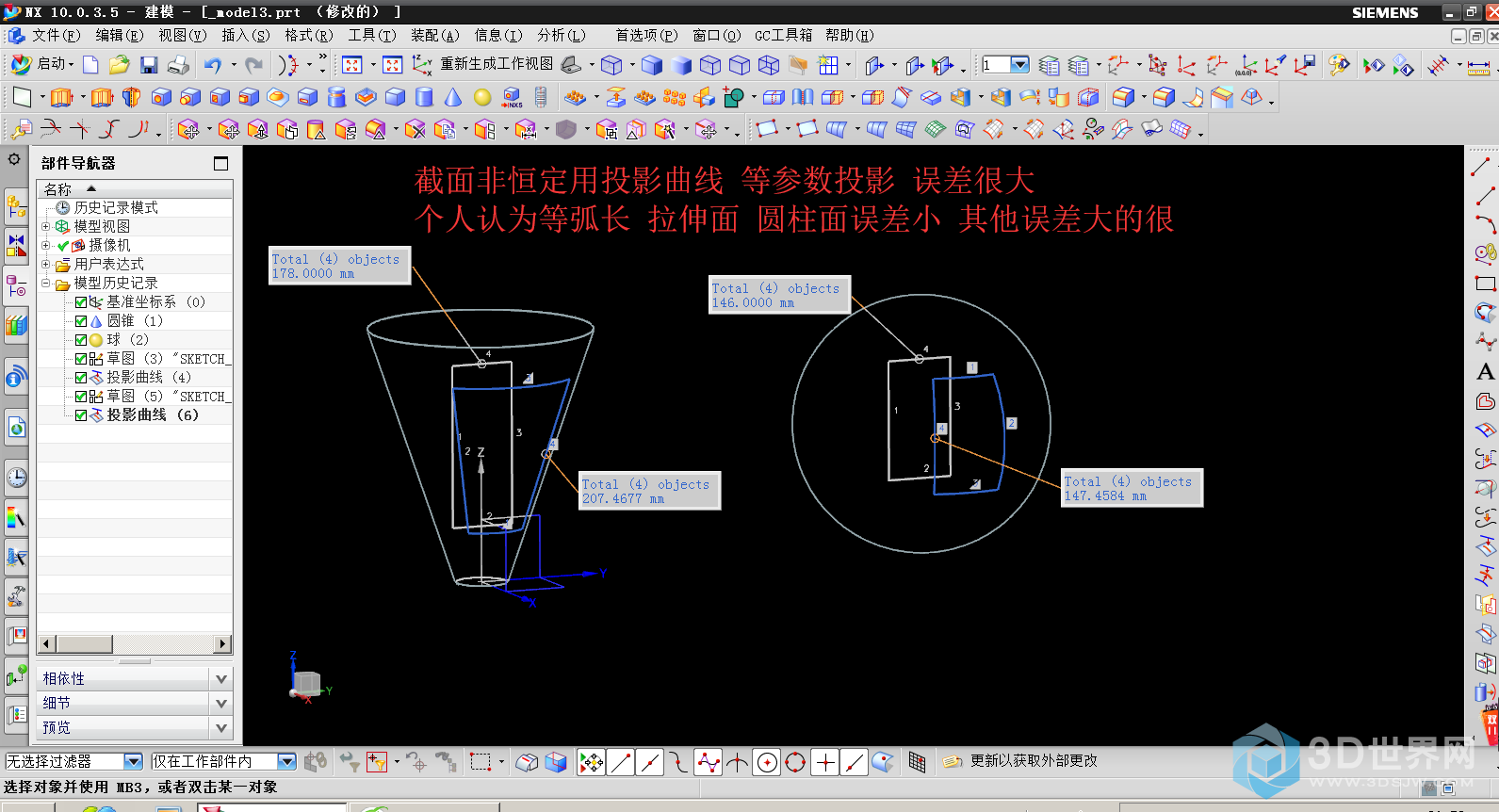Expand the 模型视图 tree node

[45, 226]
